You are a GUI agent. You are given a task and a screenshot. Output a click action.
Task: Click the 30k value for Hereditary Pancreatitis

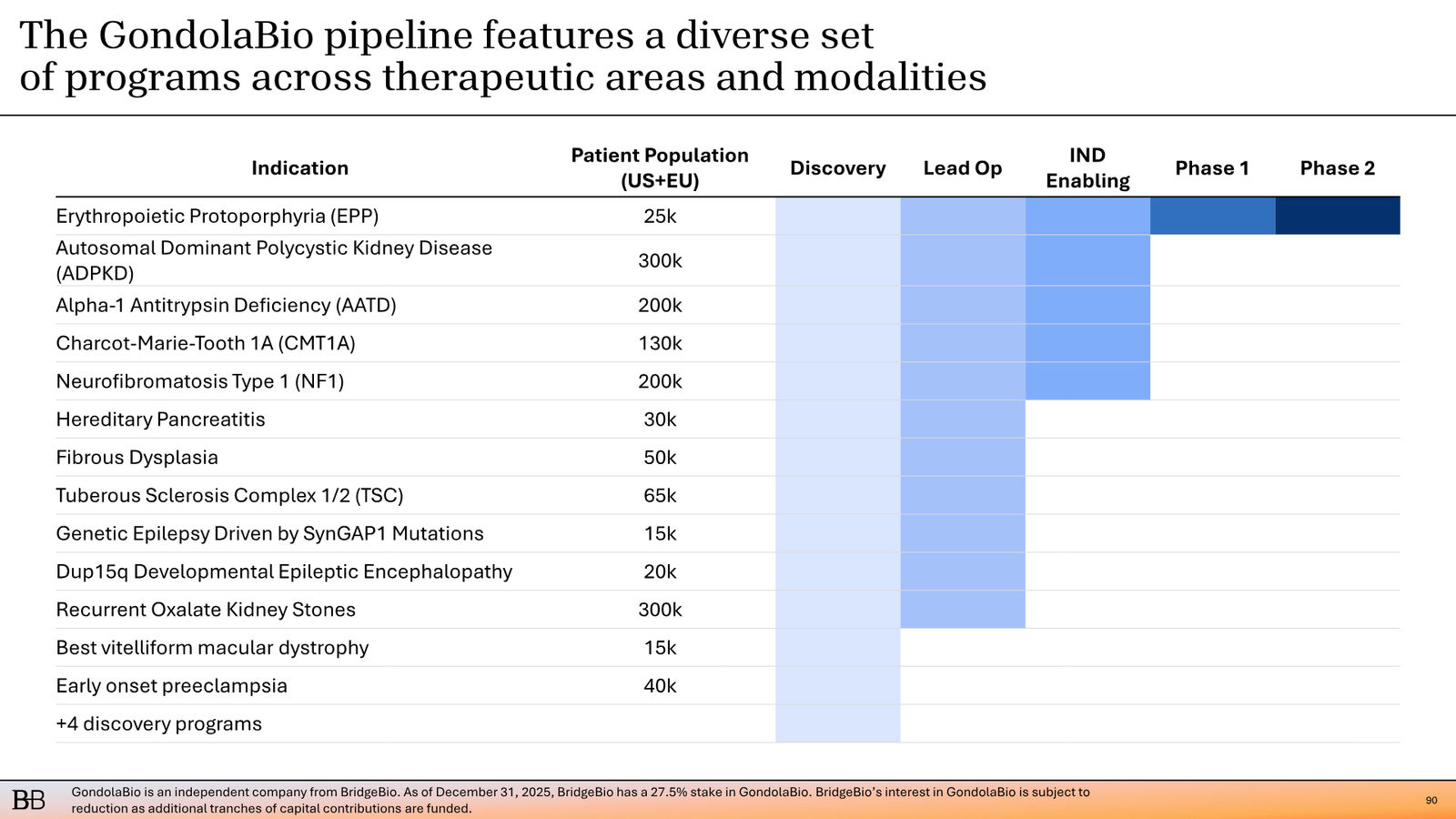pos(660,420)
